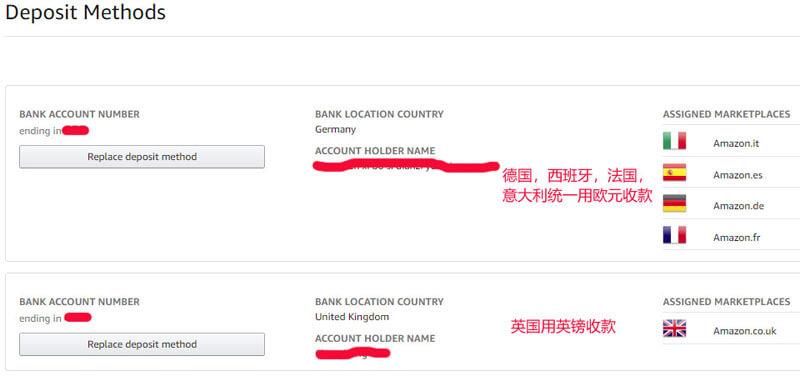800x381 pixels.
Task: Click the France flag icon
Action: coord(674,235)
